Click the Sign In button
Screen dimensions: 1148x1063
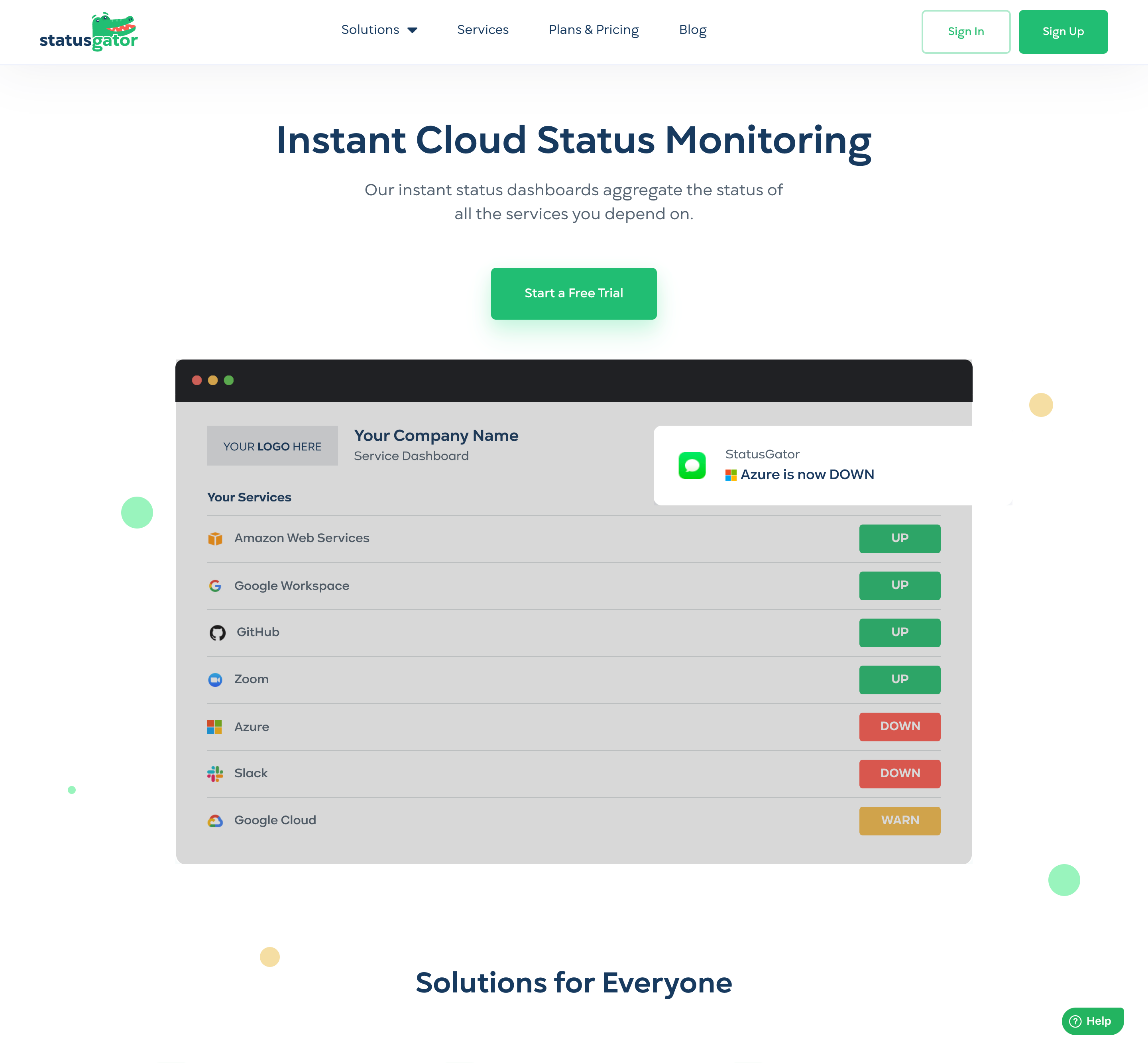(x=966, y=31)
